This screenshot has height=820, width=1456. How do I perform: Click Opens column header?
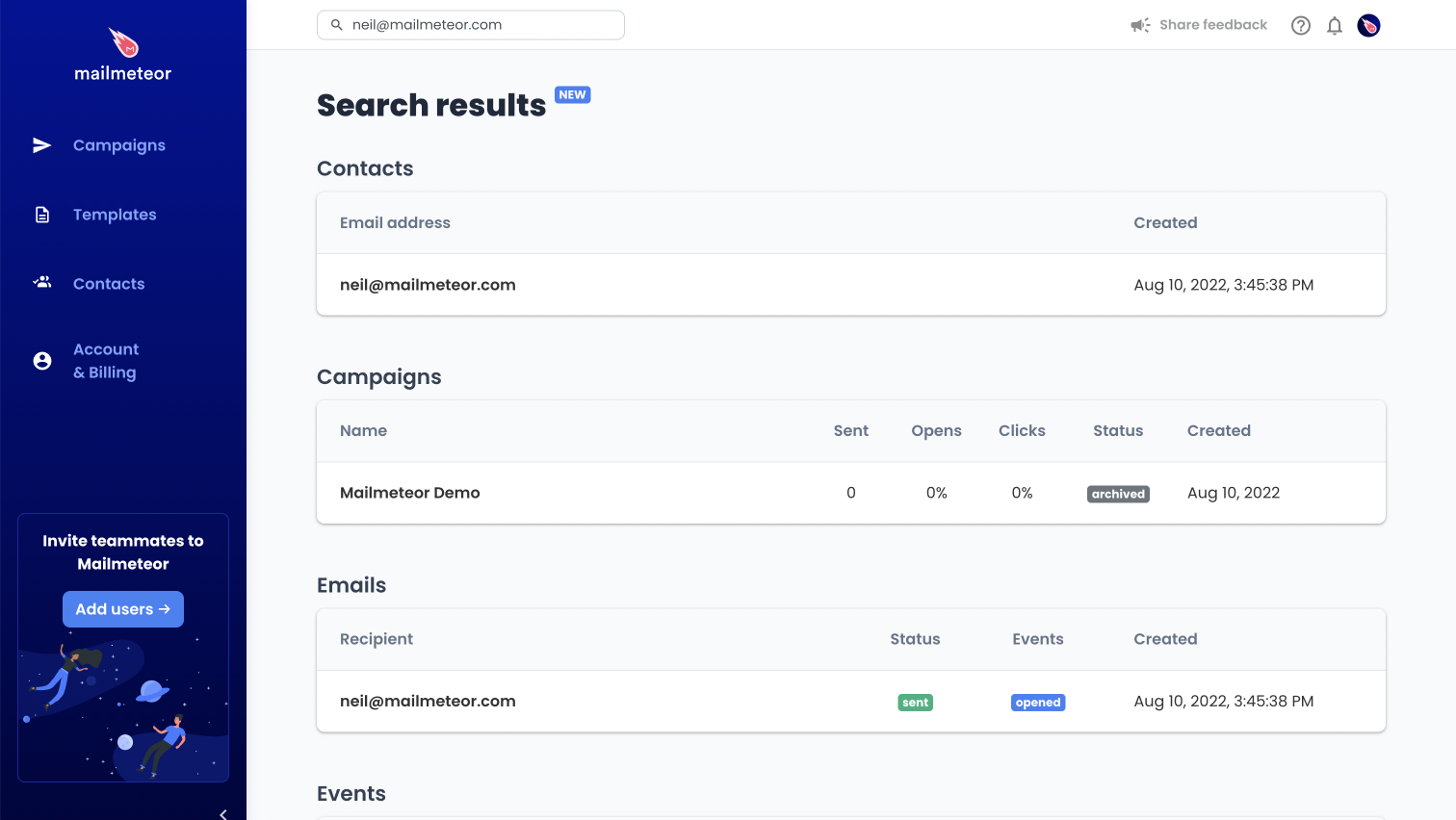tap(937, 431)
